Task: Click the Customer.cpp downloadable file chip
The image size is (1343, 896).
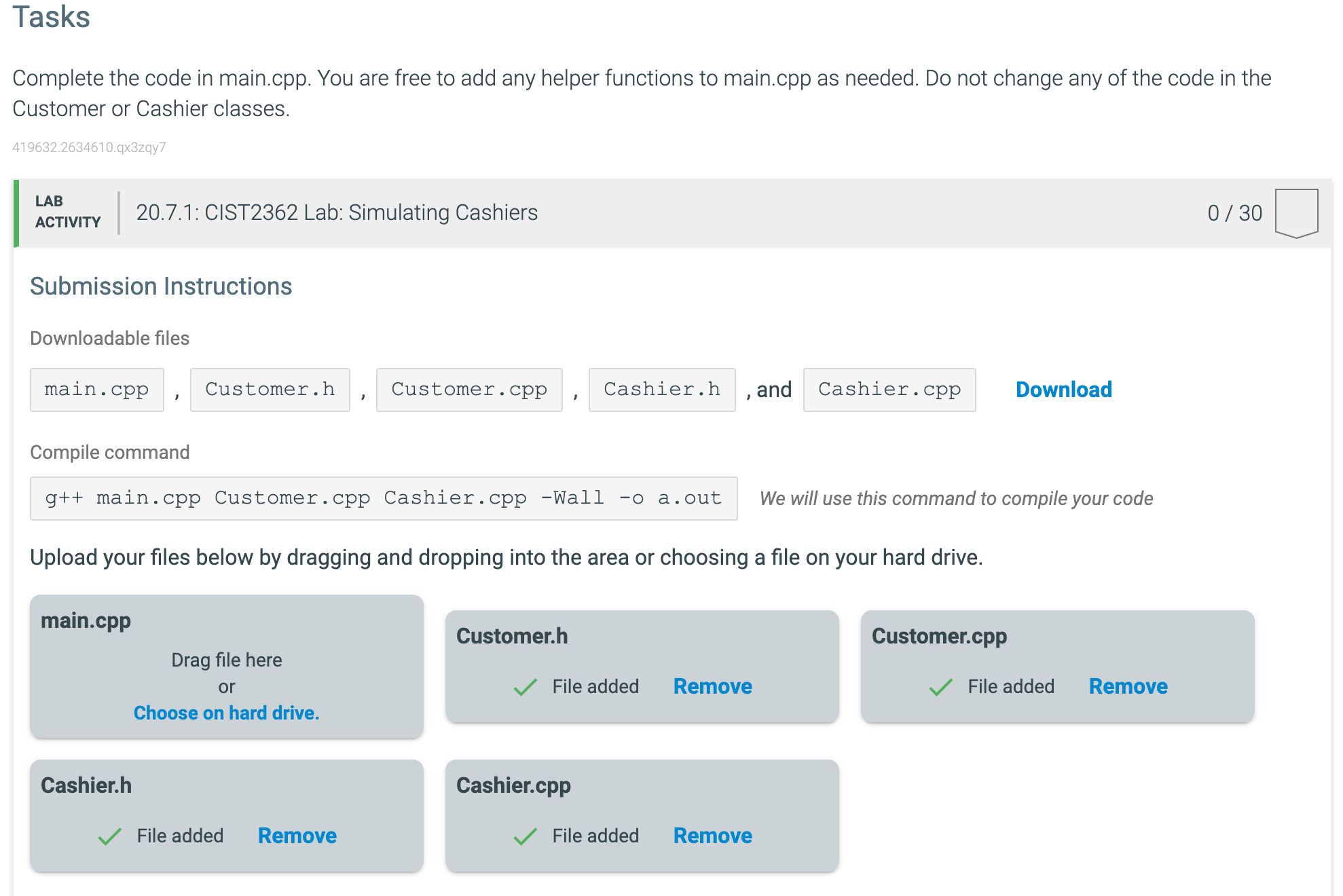Action: coord(469,390)
